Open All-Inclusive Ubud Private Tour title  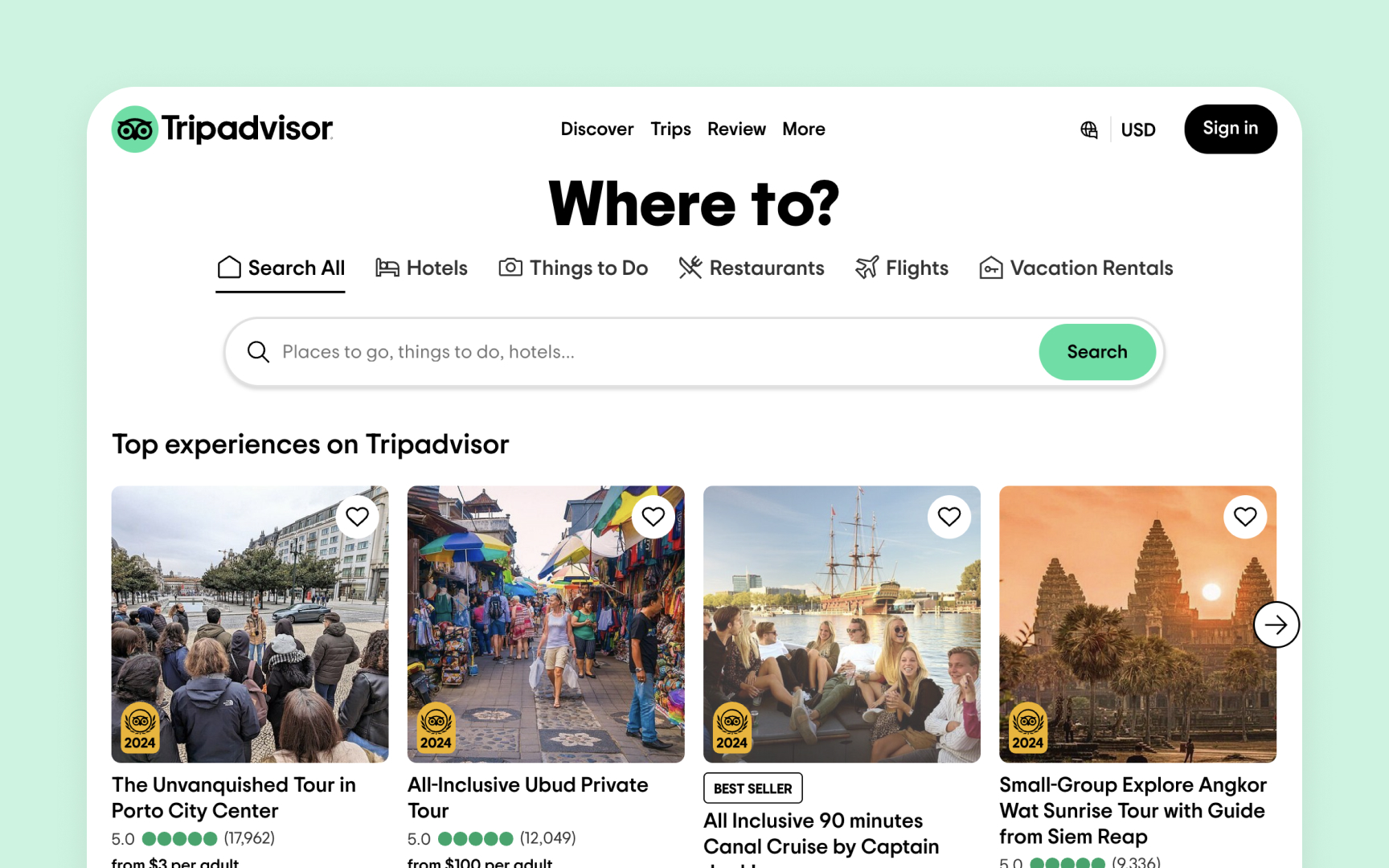pyautogui.click(x=528, y=798)
